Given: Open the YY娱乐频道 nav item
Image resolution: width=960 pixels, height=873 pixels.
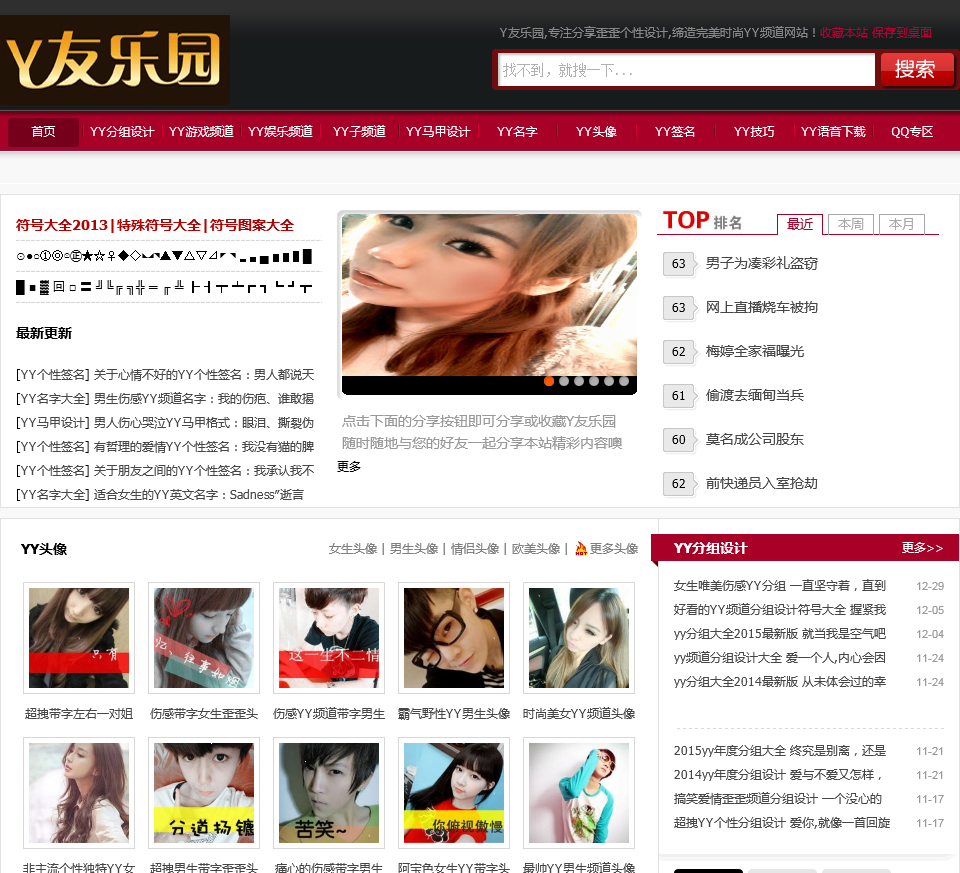Looking at the screenshot, I should point(280,132).
